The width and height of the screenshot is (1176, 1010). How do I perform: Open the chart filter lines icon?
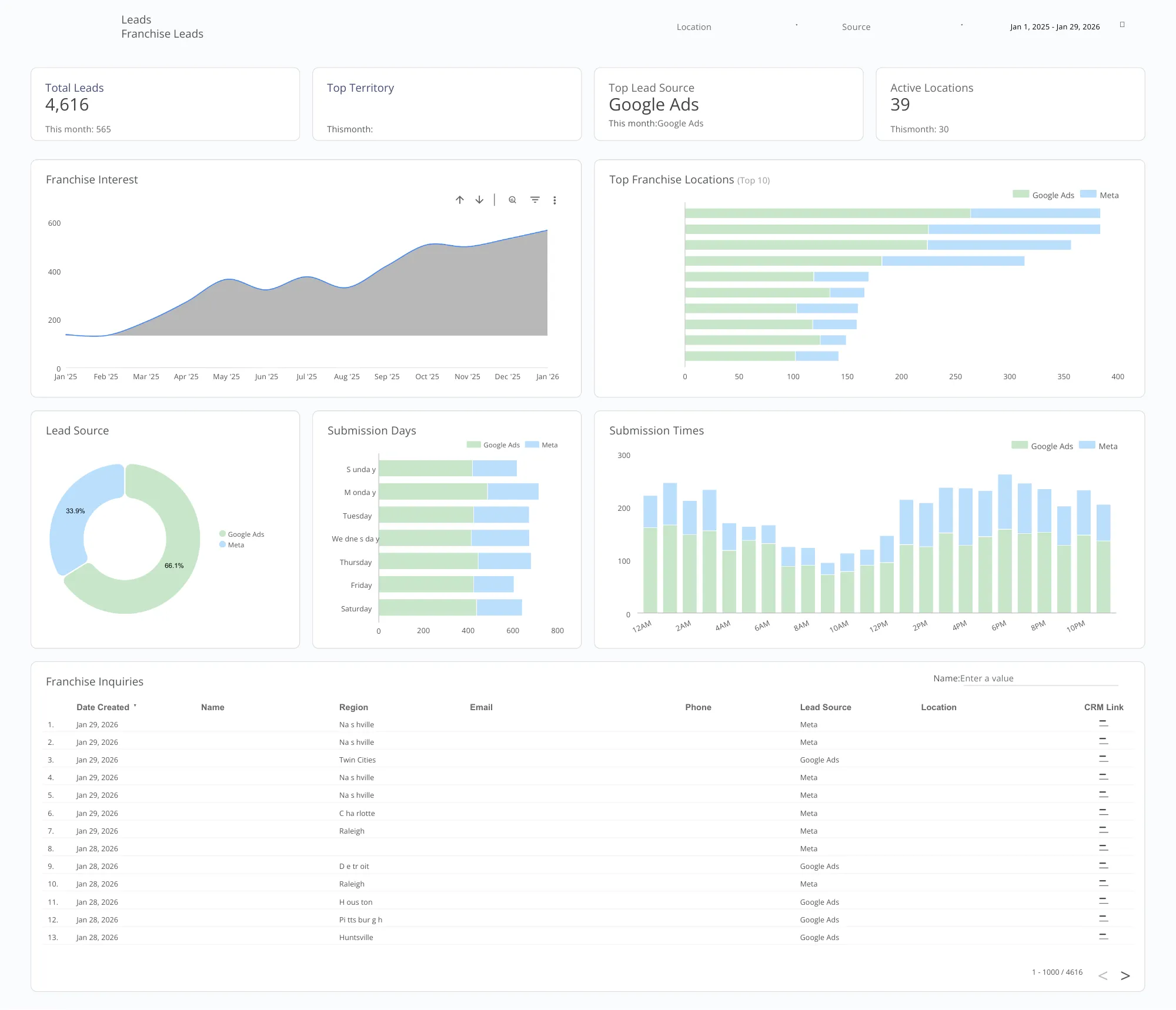point(535,200)
